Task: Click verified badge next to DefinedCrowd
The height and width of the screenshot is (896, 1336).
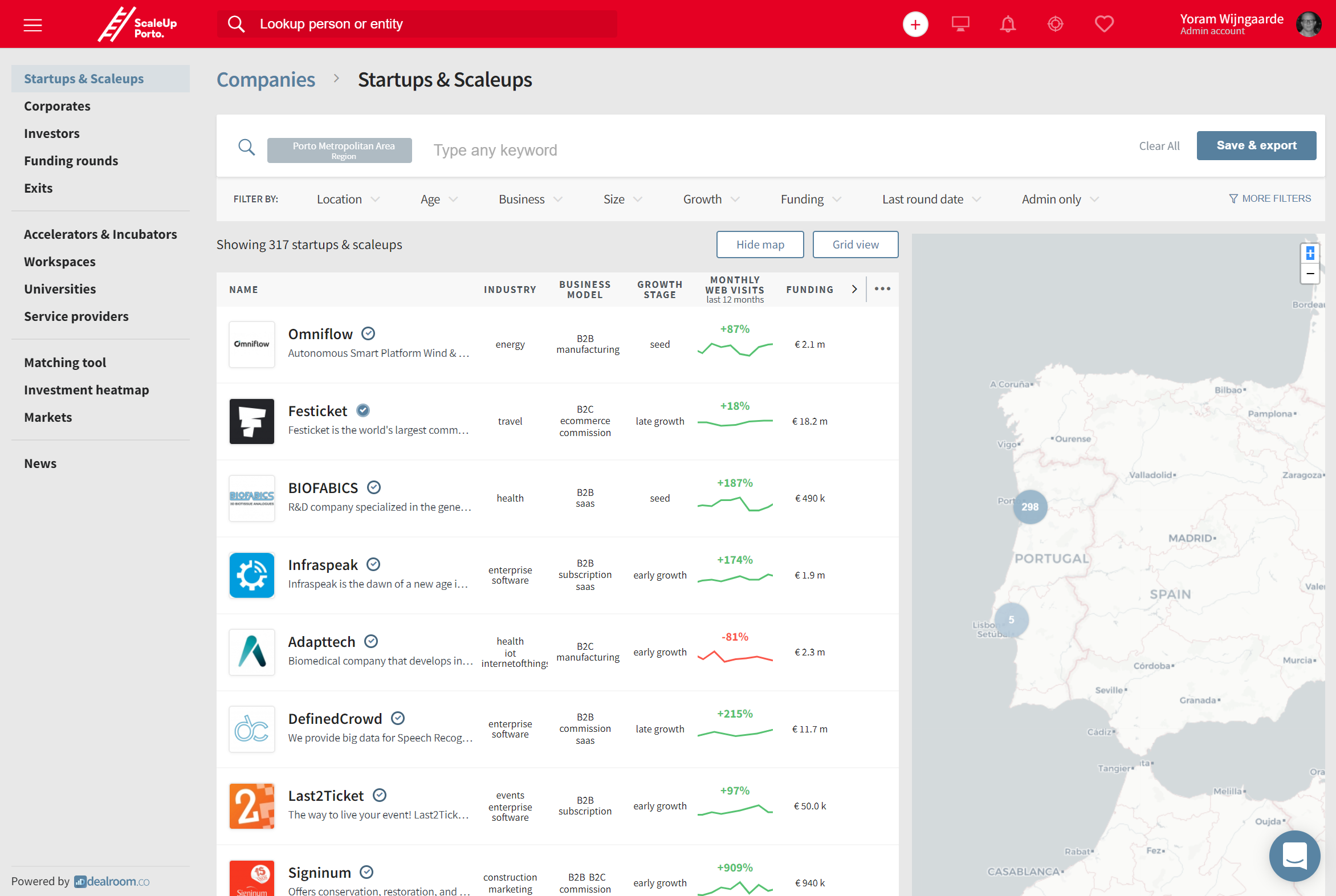Action: coord(398,718)
